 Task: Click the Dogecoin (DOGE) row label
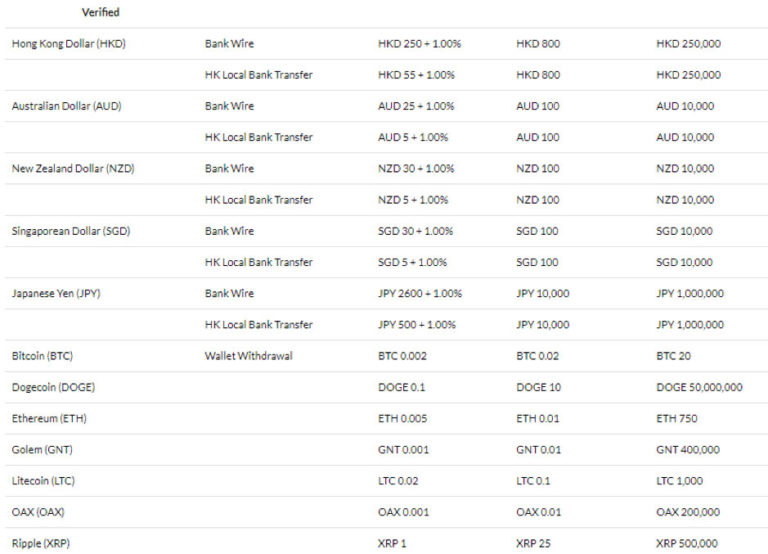[x=53, y=386]
